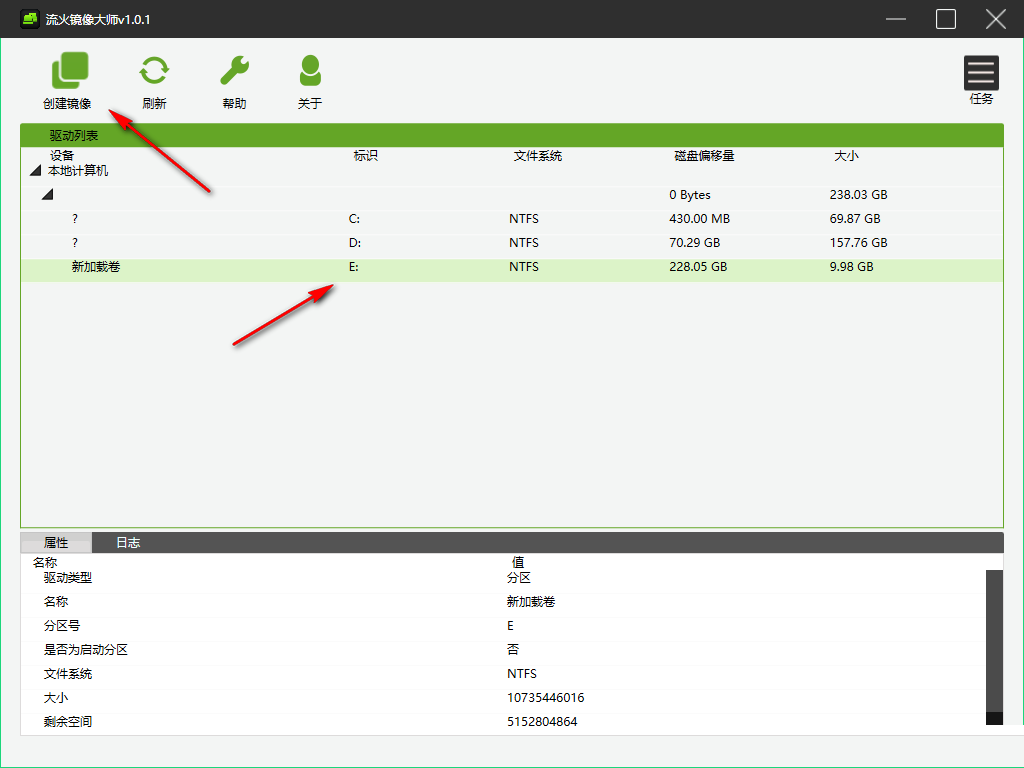Click the app logo in title bar

click(30, 19)
